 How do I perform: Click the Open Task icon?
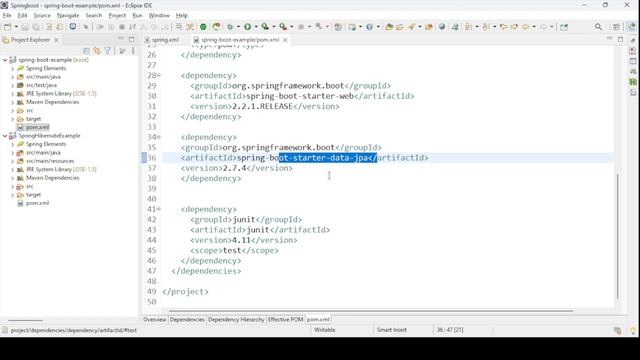400,27
